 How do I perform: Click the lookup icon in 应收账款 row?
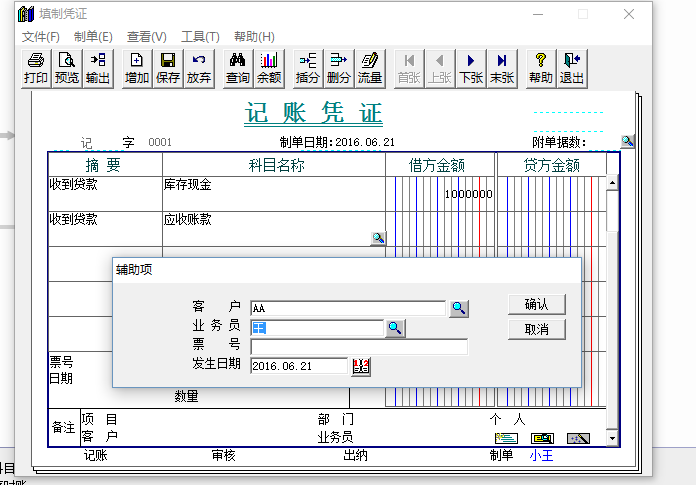[378, 238]
